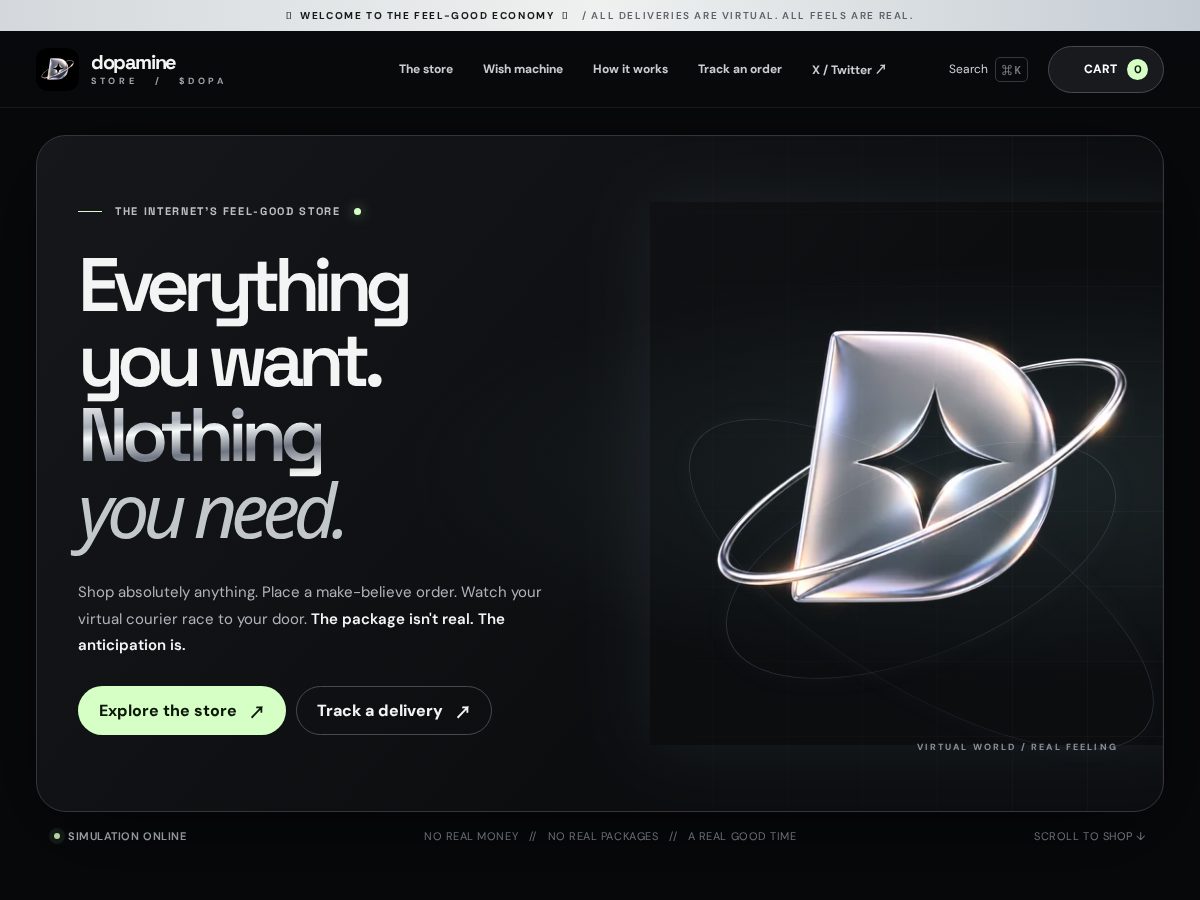Viewport: 1200px width, 900px height.
Task: Open How it works page
Action: pyautogui.click(x=630, y=69)
